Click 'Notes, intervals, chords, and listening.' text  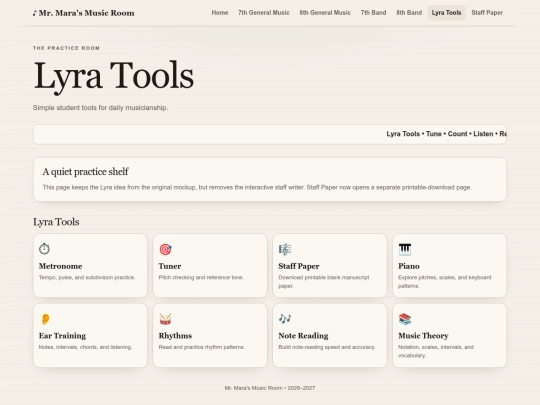tap(85, 347)
